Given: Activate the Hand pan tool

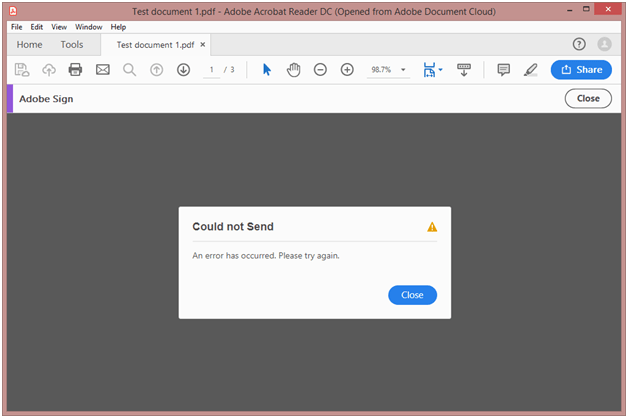Looking at the screenshot, I should (x=294, y=70).
